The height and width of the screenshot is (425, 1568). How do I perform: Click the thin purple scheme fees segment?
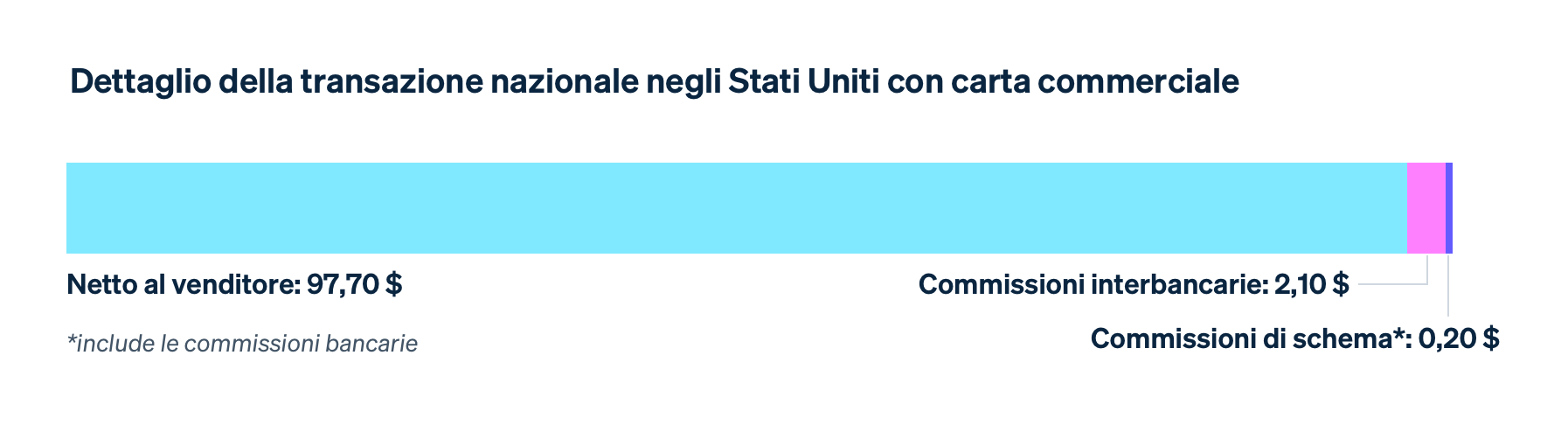point(1449,208)
